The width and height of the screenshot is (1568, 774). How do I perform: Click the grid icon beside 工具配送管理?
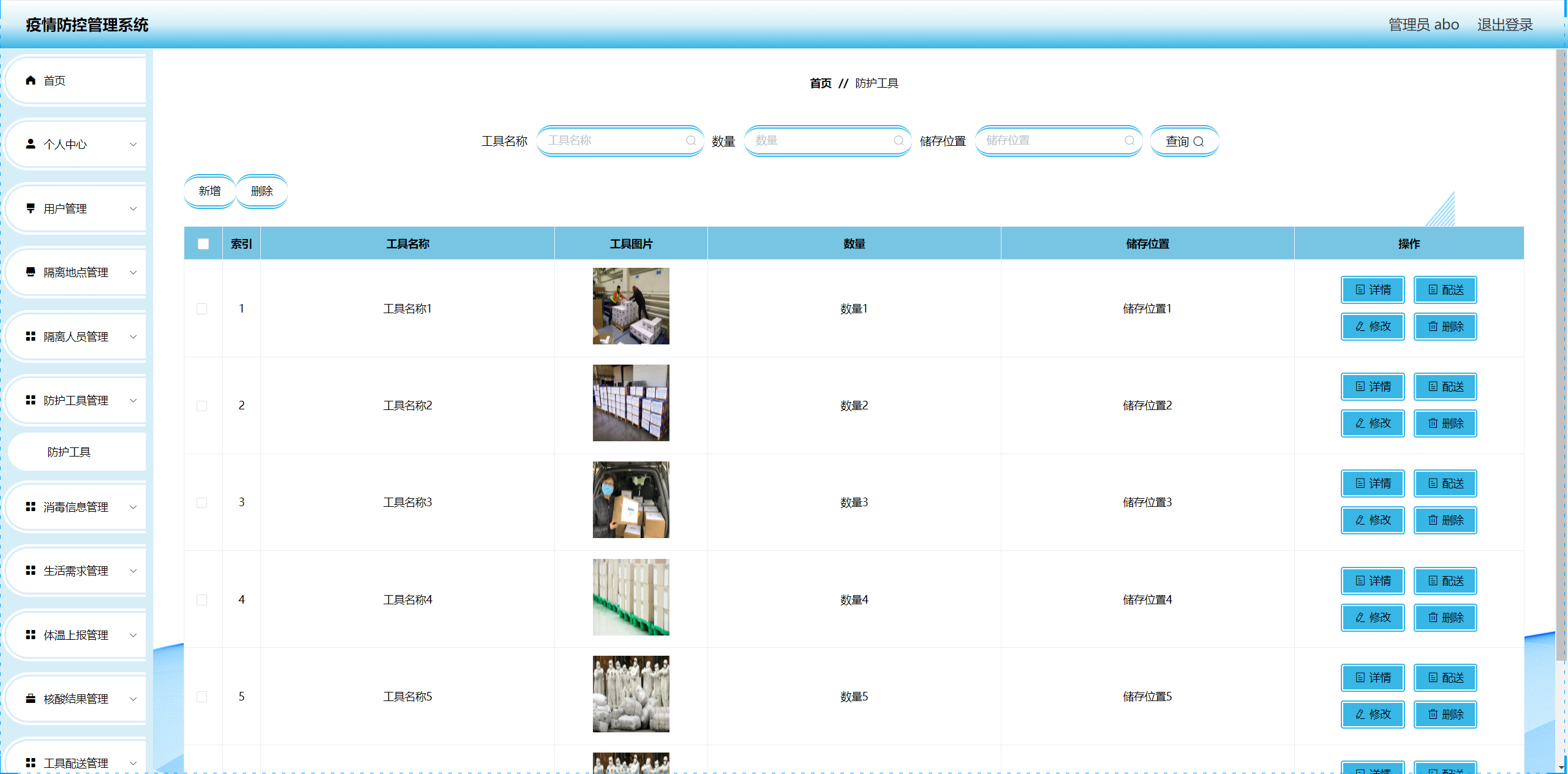[31, 763]
